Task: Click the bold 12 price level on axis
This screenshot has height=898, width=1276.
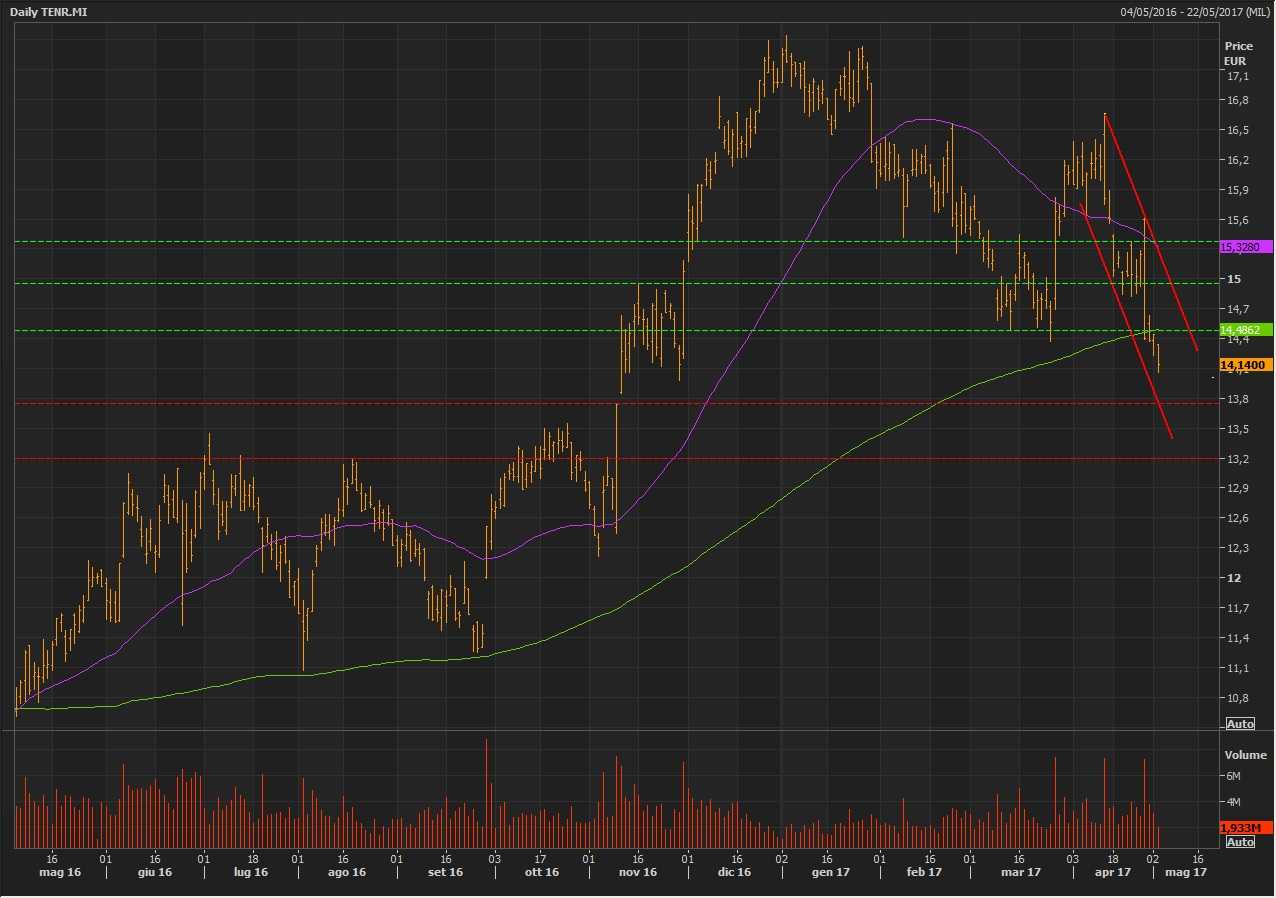Action: [x=1233, y=578]
